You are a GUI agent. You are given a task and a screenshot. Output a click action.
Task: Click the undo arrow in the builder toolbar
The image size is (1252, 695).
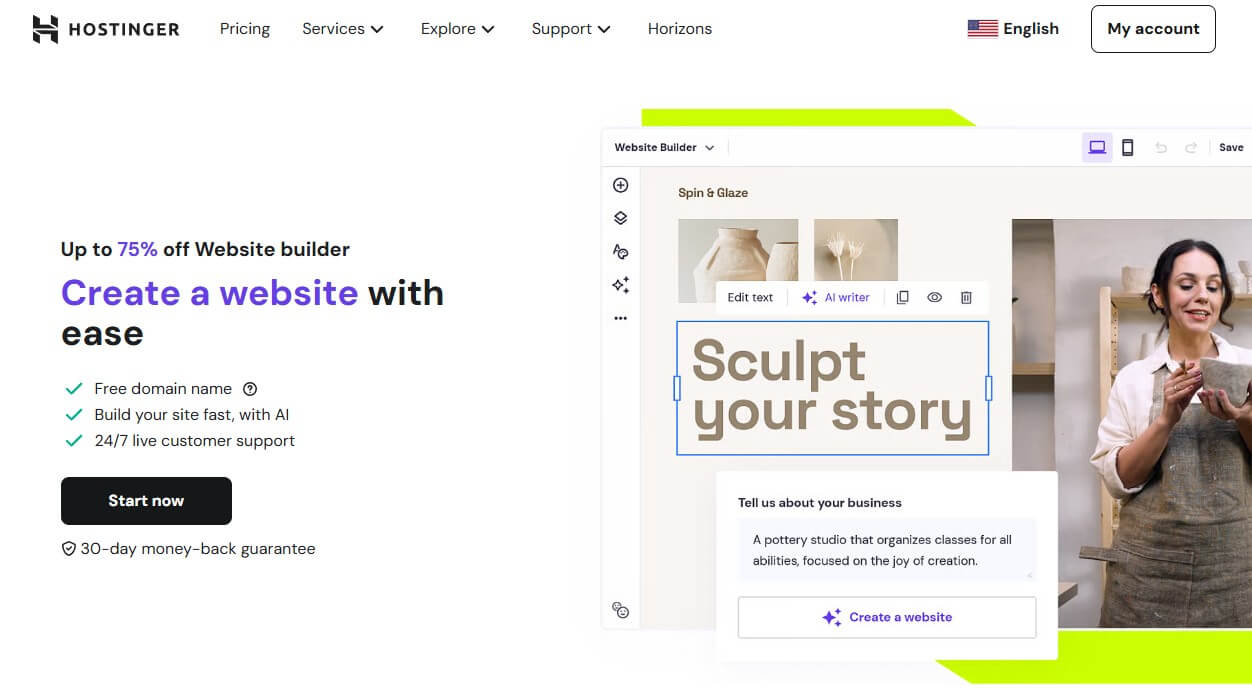tap(1160, 147)
